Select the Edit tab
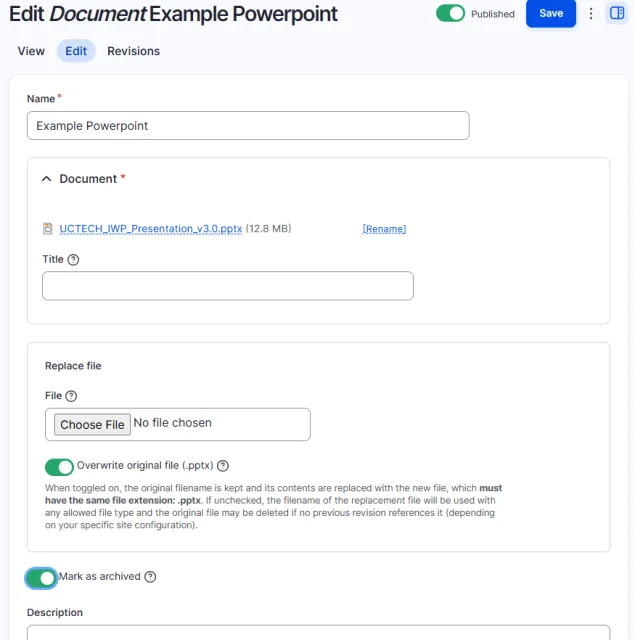This screenshot has width=635, height=640. point(76,51)
